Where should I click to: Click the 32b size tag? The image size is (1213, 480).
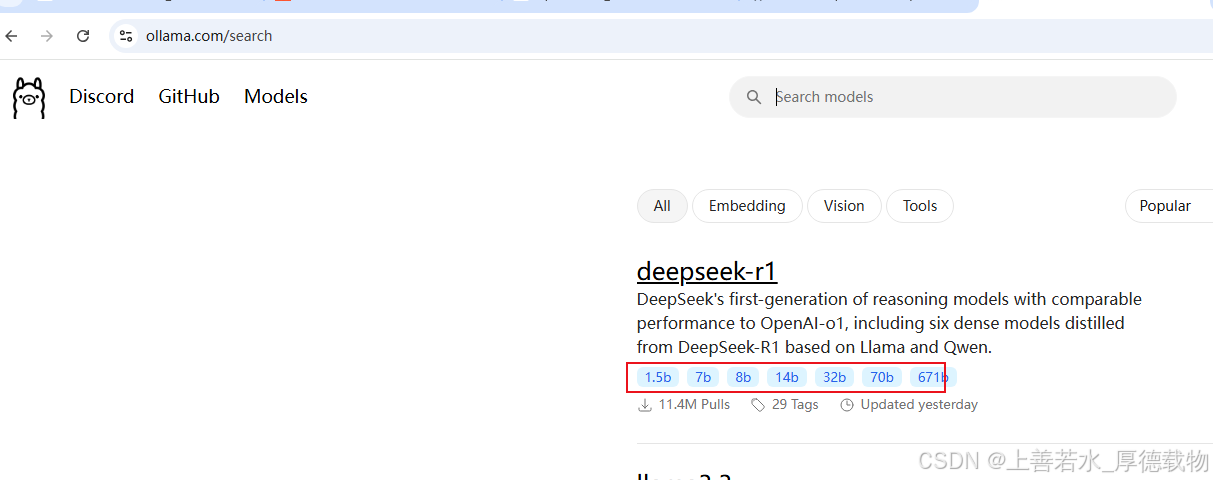[x=835, y=377]
